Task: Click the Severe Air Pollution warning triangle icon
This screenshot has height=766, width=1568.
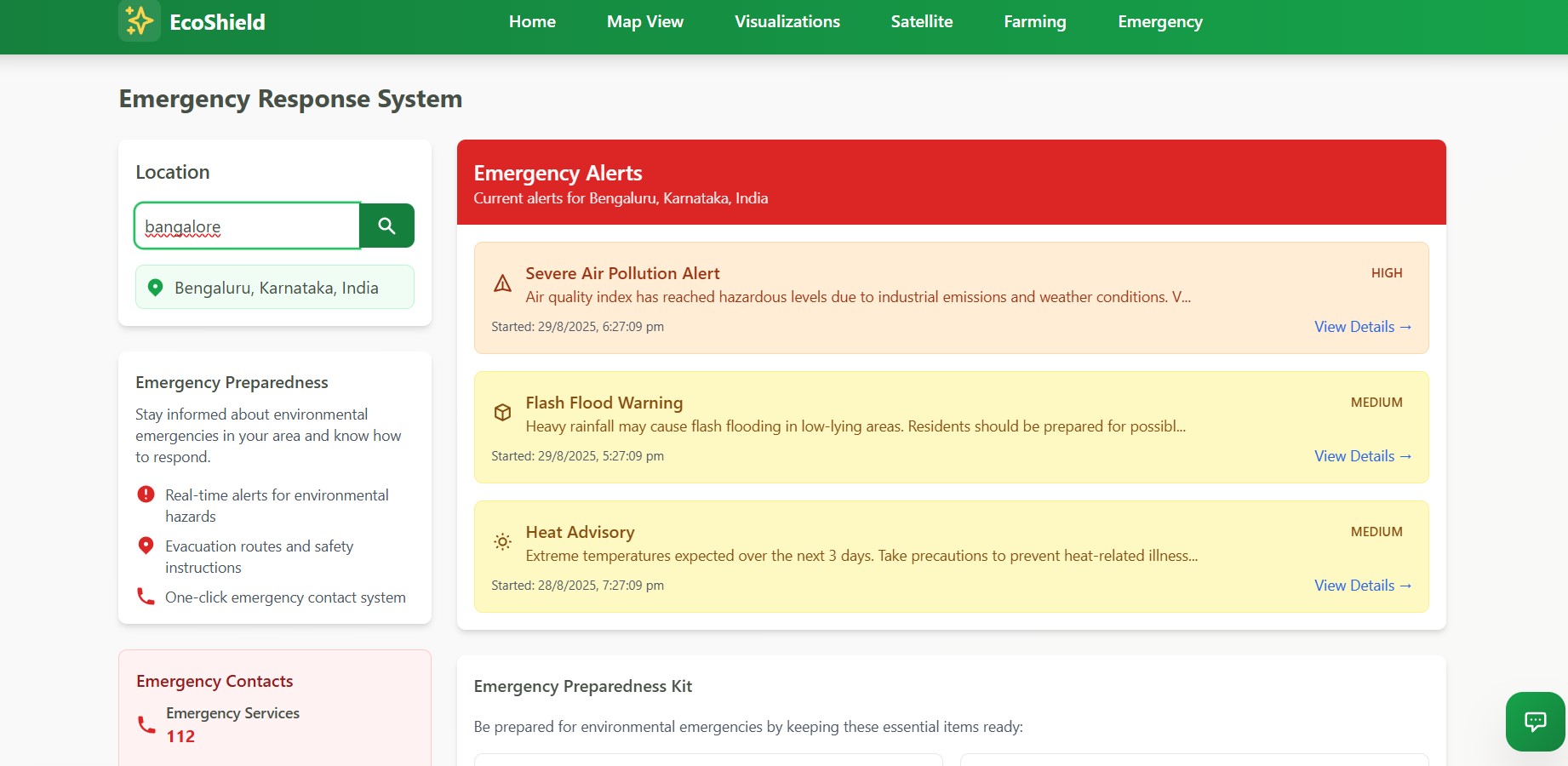Action: (x=502, y=283)
